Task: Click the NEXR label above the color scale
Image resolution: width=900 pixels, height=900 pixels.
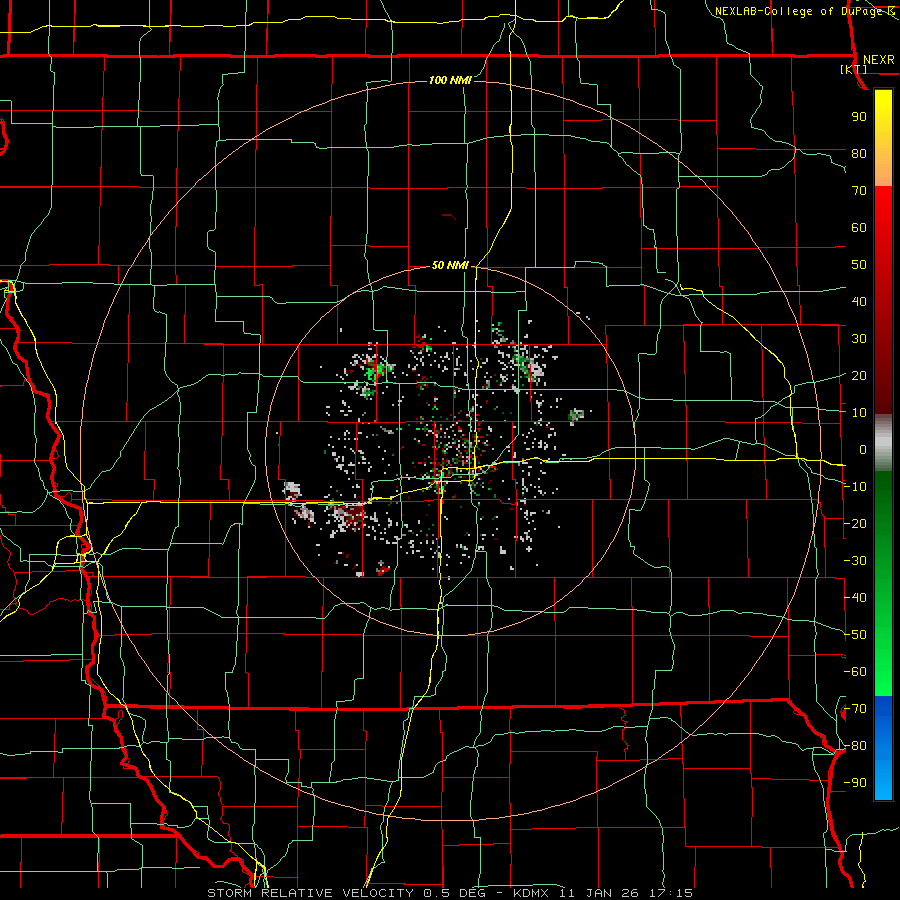Action: click(x=878, y=60)
